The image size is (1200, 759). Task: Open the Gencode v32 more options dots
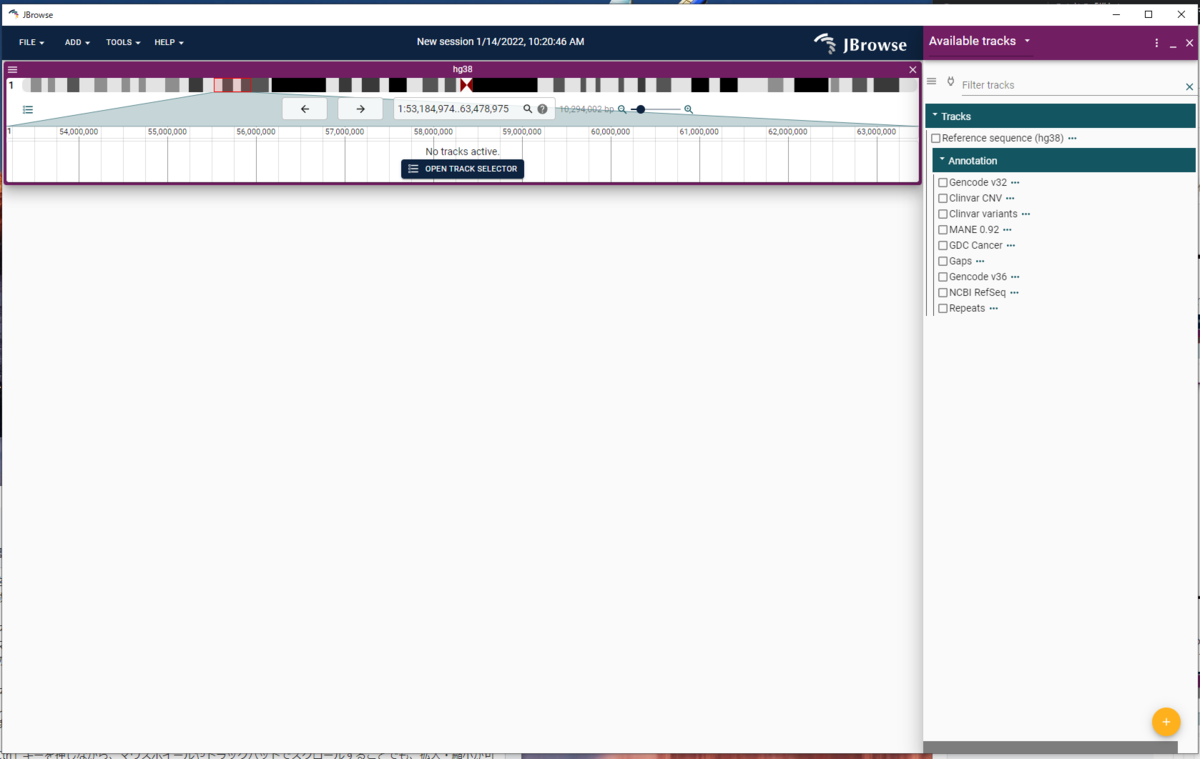pyautogui.click(x=1015, y=183)
